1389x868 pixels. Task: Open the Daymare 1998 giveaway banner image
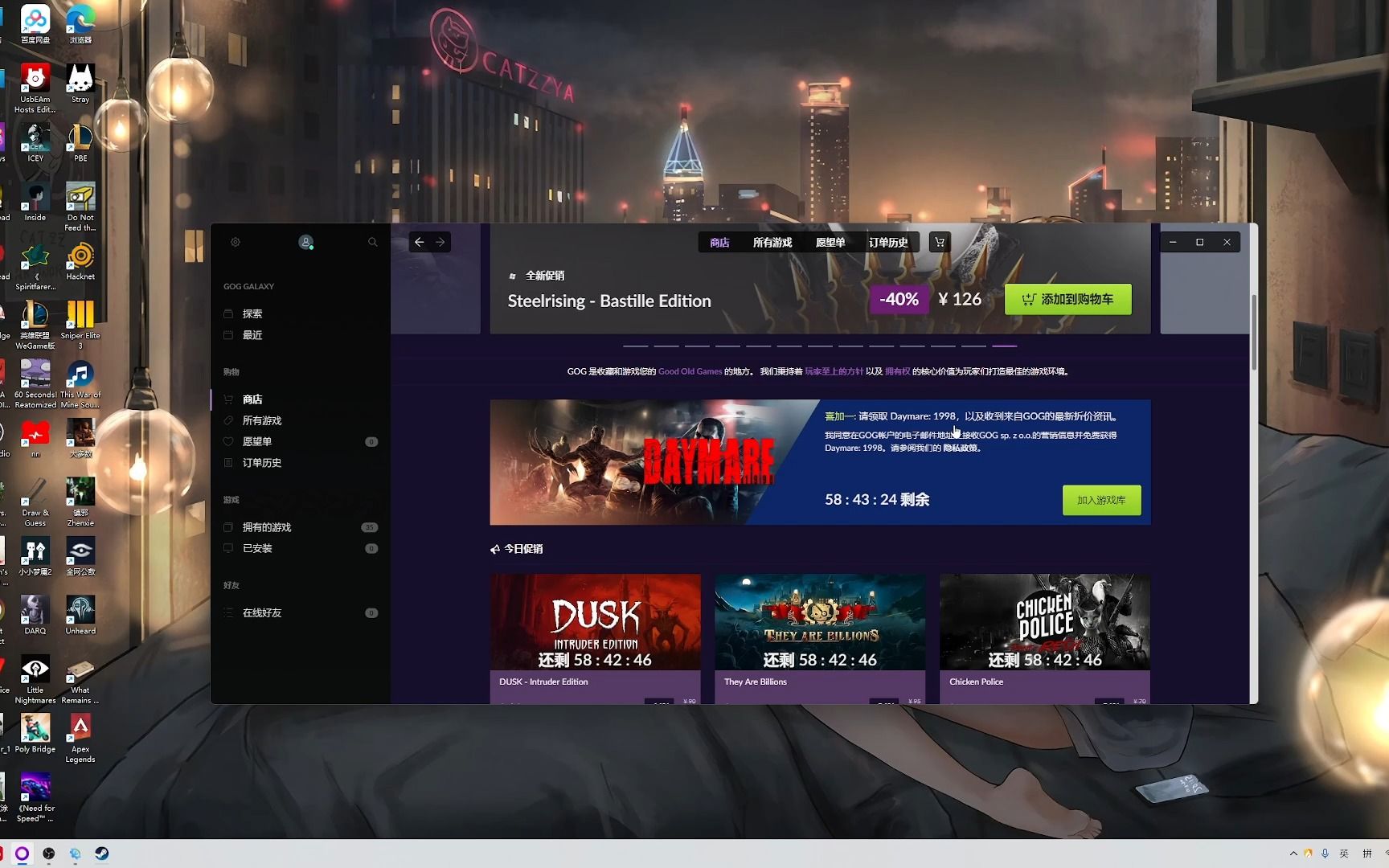(653, 462)
